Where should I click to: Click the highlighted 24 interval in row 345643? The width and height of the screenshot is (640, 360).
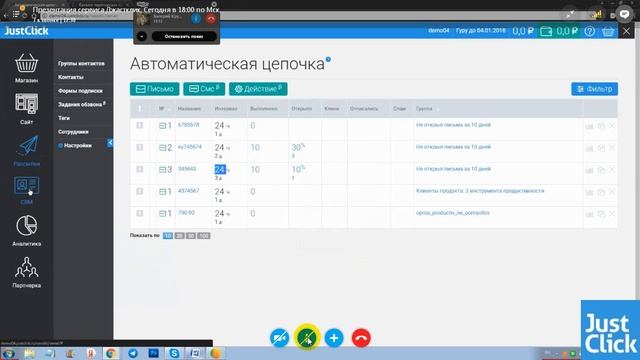click(x=220, y=169)
